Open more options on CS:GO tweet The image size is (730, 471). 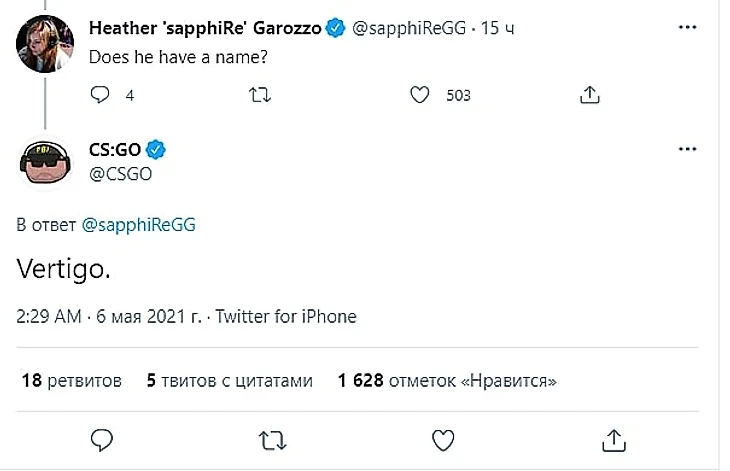687,149
